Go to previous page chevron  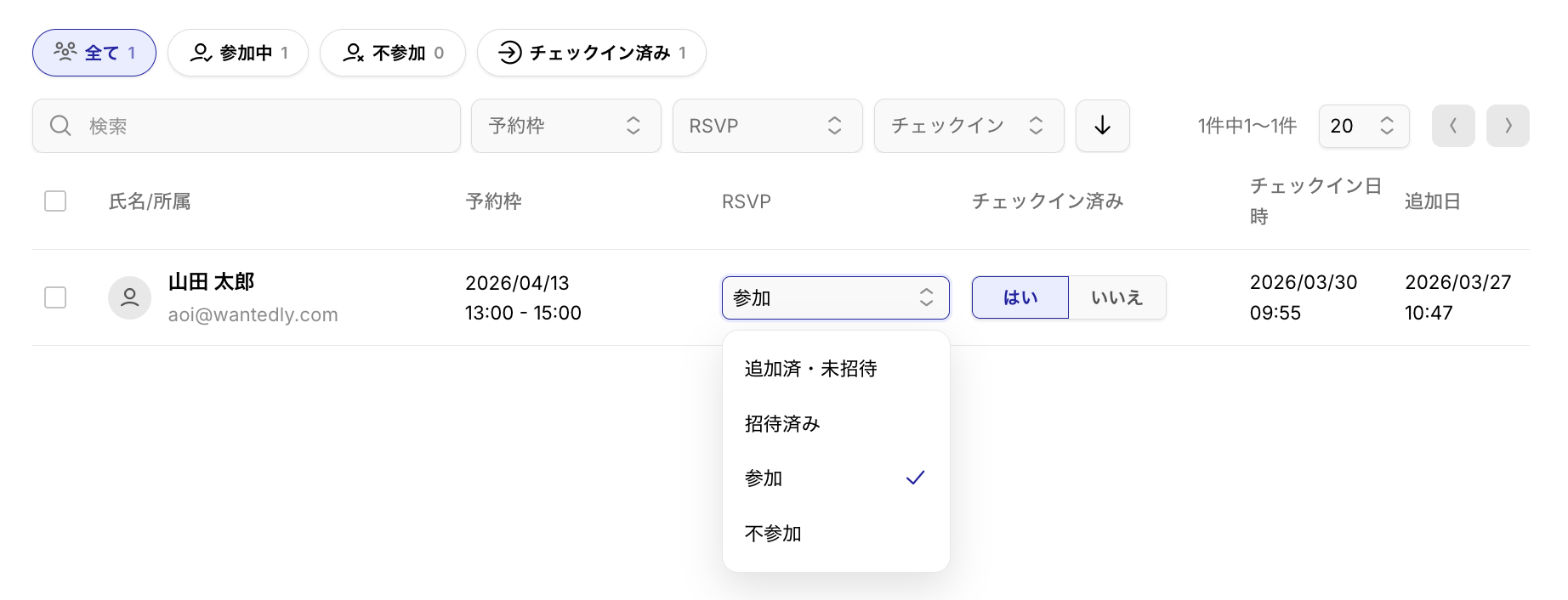pos(1452,126)
